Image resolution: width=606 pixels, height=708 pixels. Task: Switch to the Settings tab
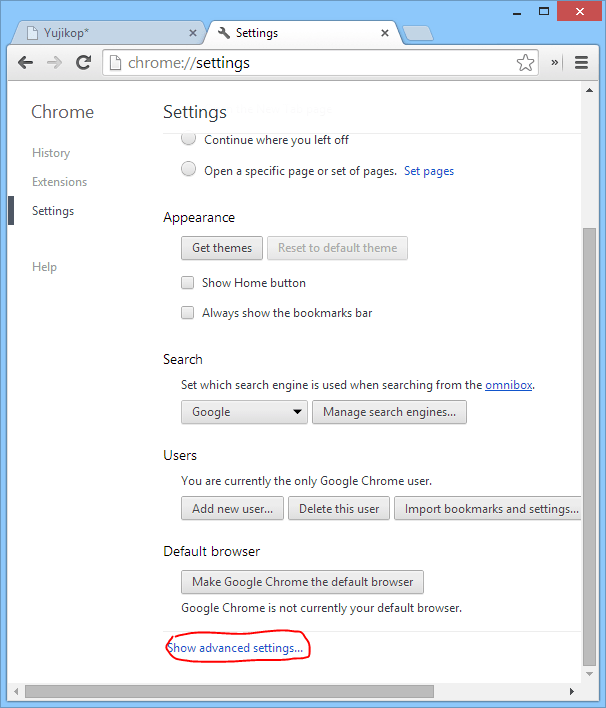click(302, 33)
